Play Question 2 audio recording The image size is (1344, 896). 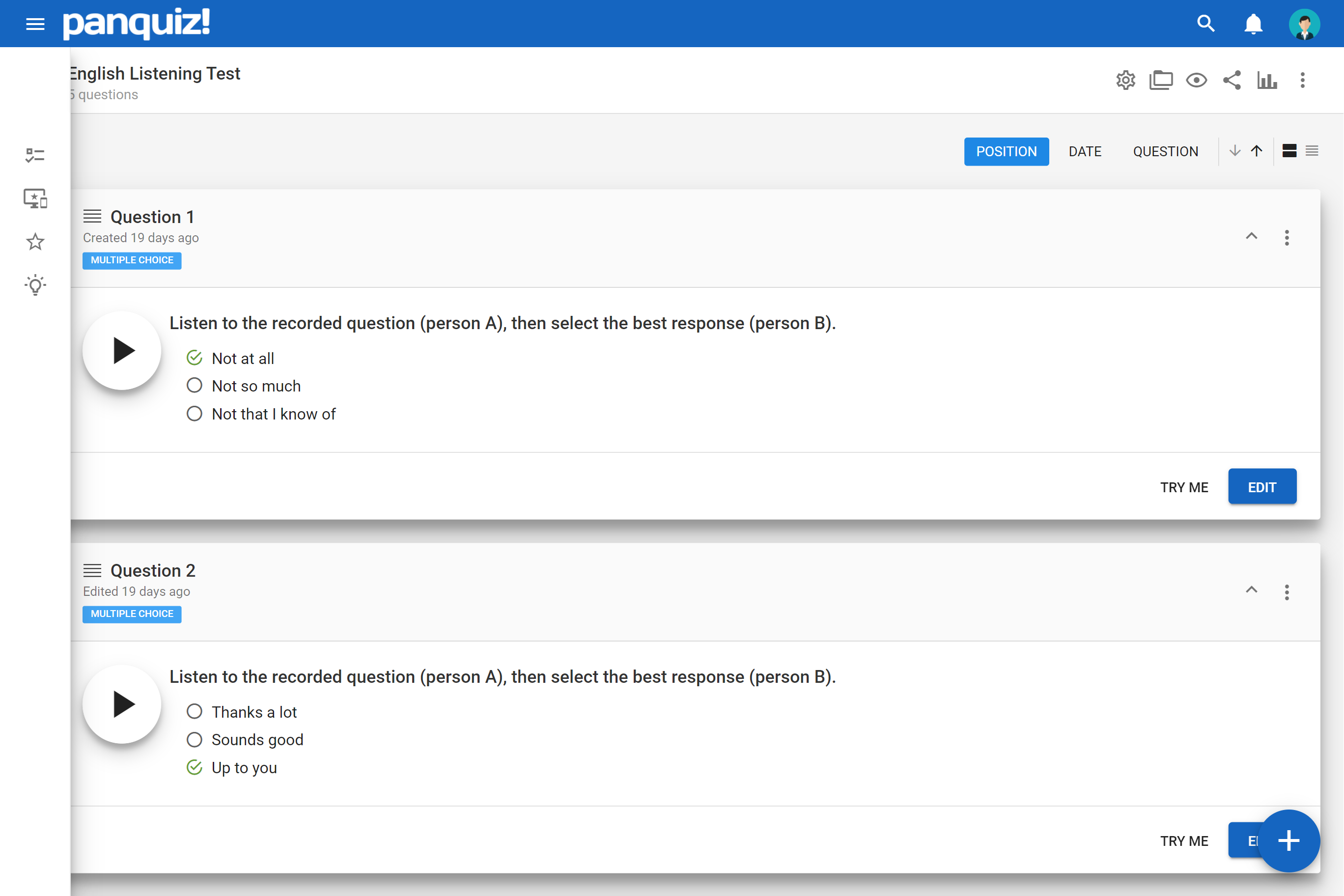122,704
